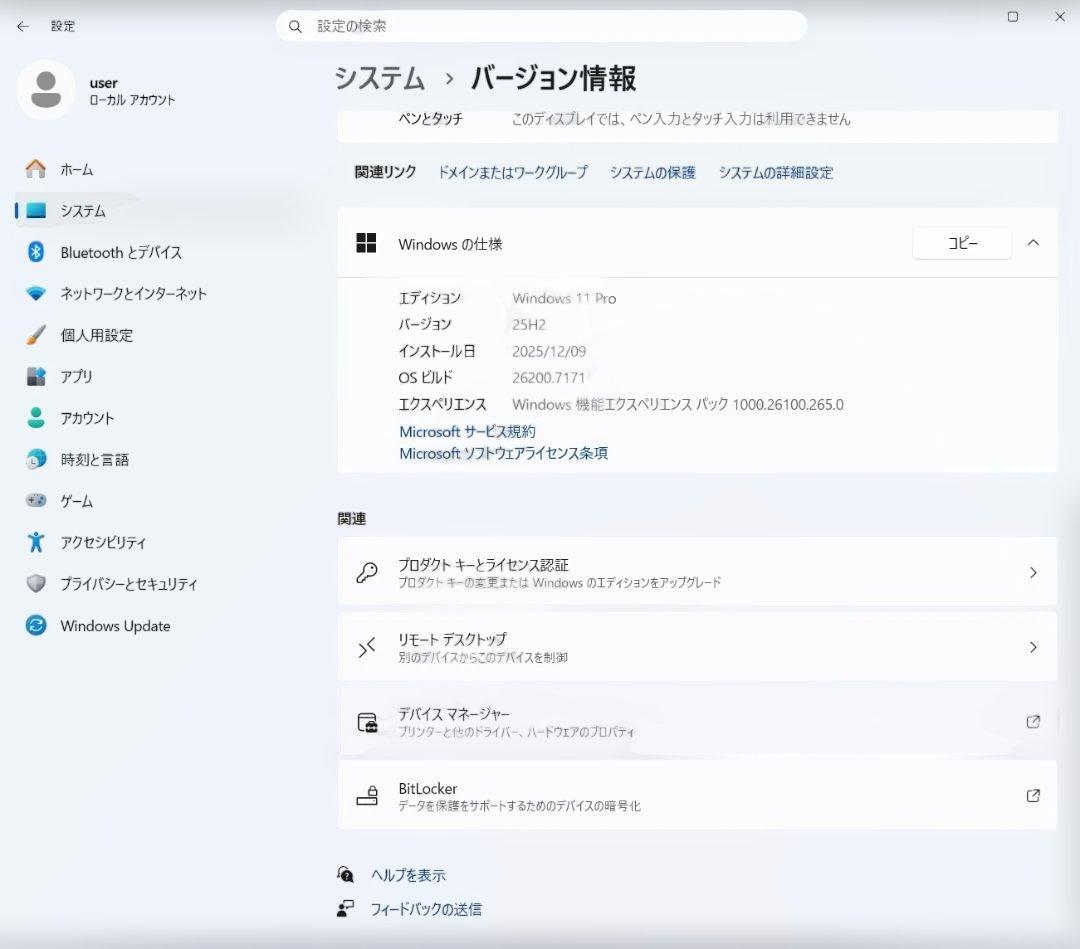Open the ホーム sidebar icon
Viewport: 1080px width, 949px height.
[37, 169]
